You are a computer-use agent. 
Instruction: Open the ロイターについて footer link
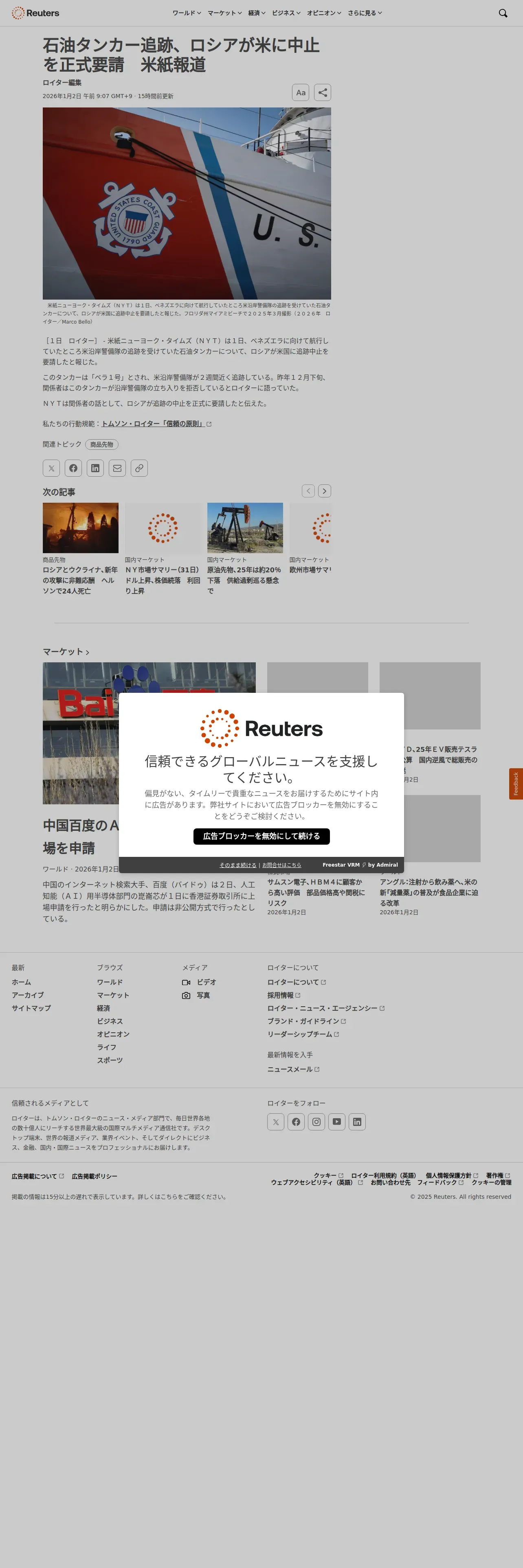[x=297, y=982]
